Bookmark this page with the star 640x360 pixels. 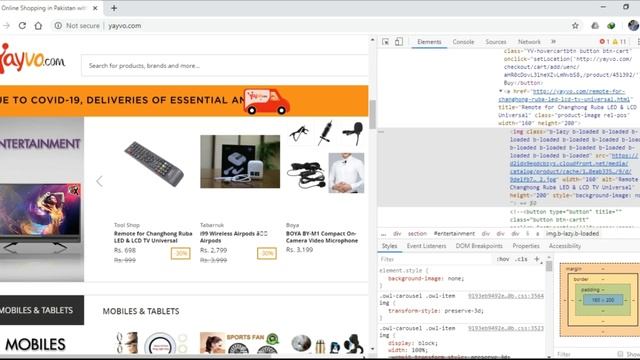[x=575, y=25]
